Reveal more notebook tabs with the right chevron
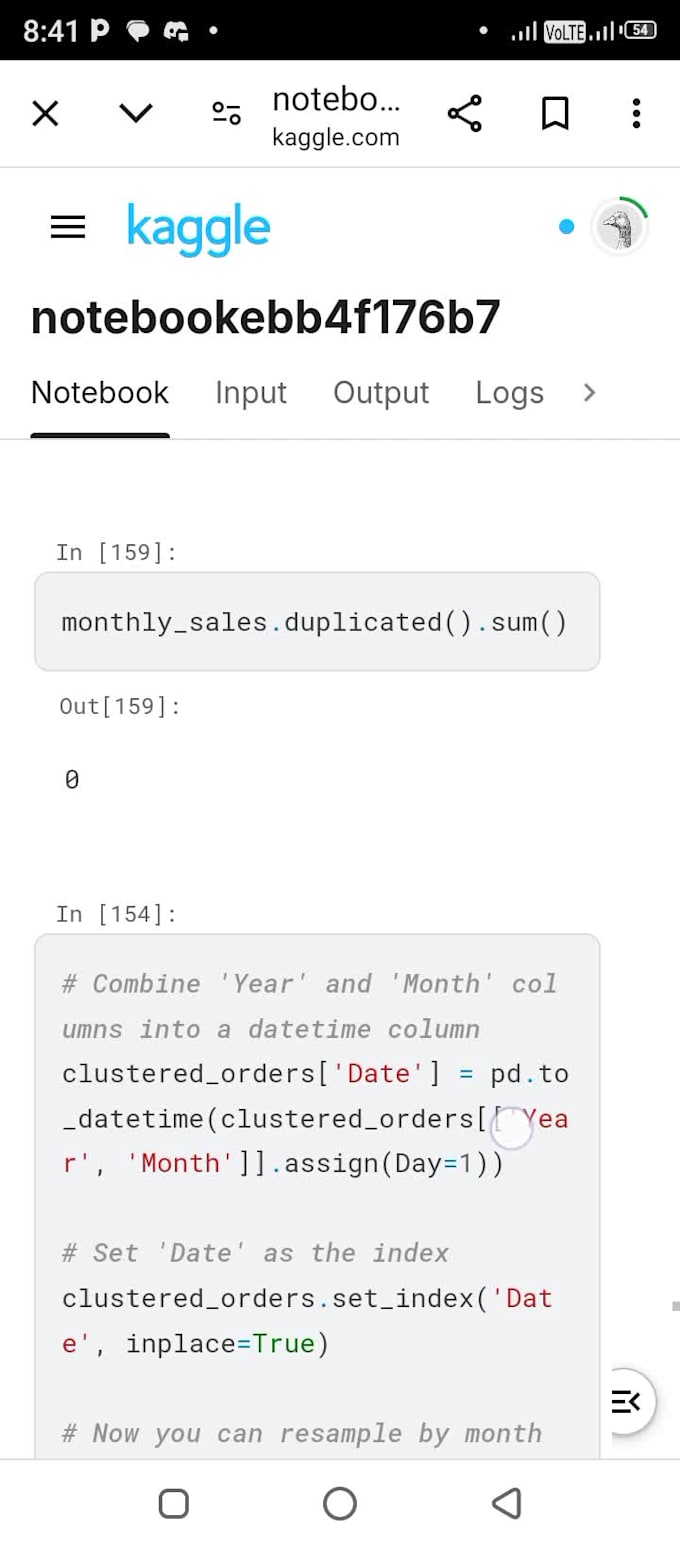Screen dimensions: 680x1549 tap(589, 393)
